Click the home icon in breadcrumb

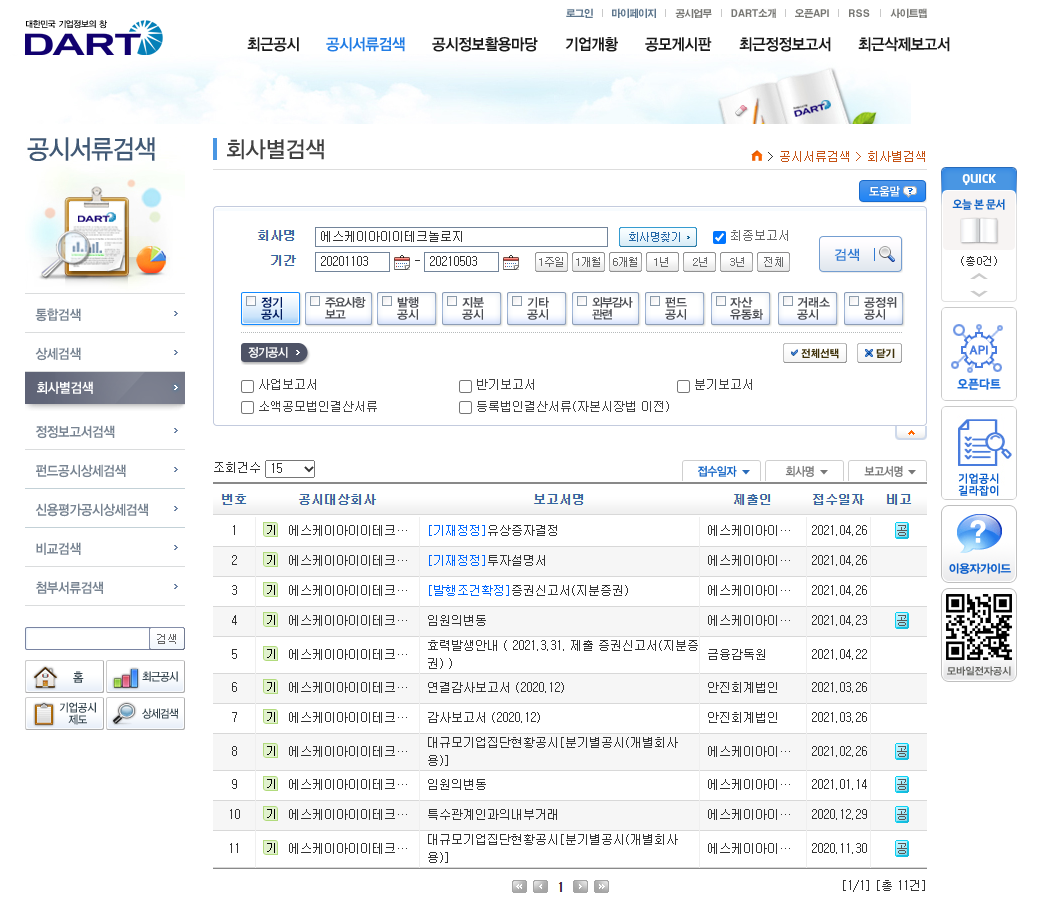tap(756, 156)
